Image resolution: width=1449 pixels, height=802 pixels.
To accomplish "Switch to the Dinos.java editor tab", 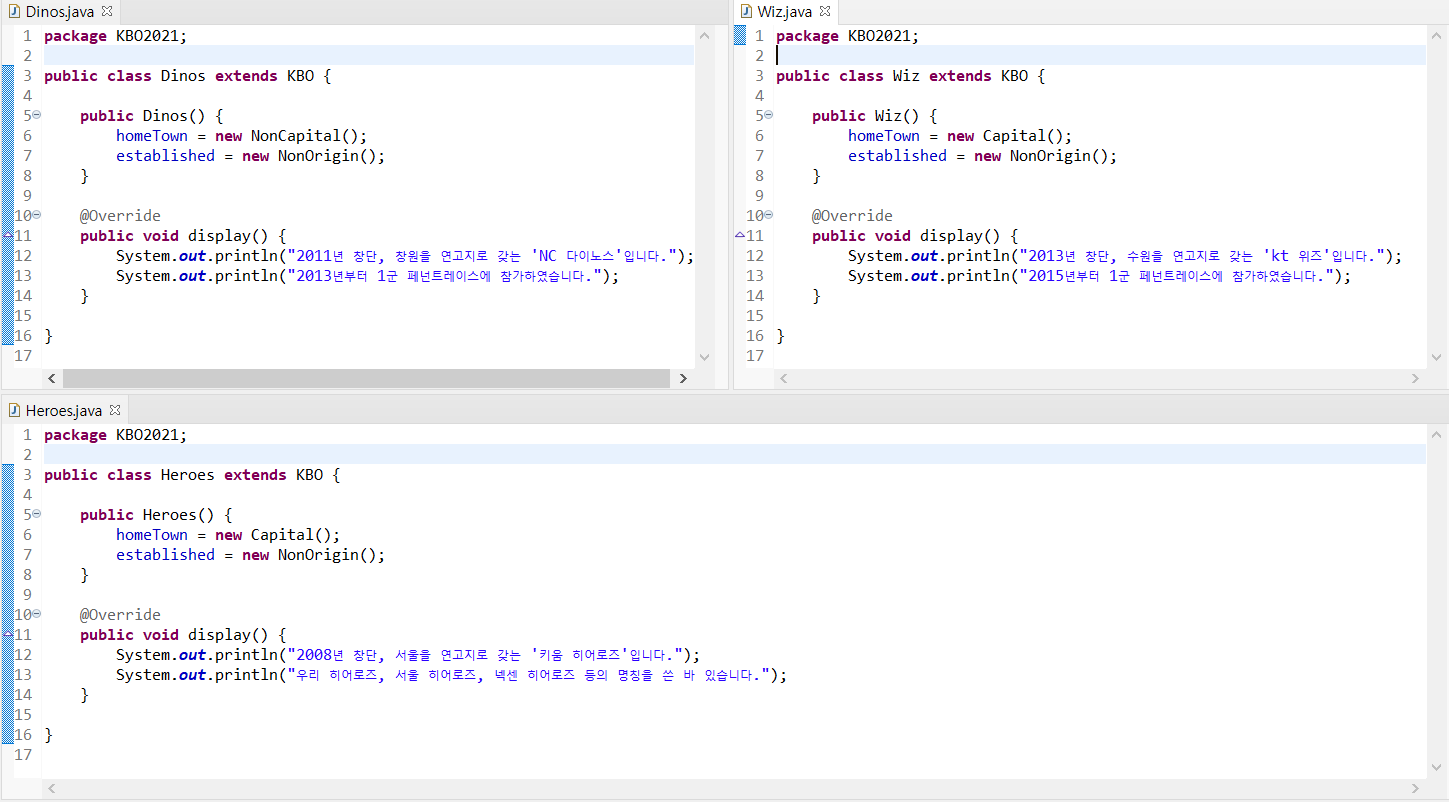I will 61,11.
